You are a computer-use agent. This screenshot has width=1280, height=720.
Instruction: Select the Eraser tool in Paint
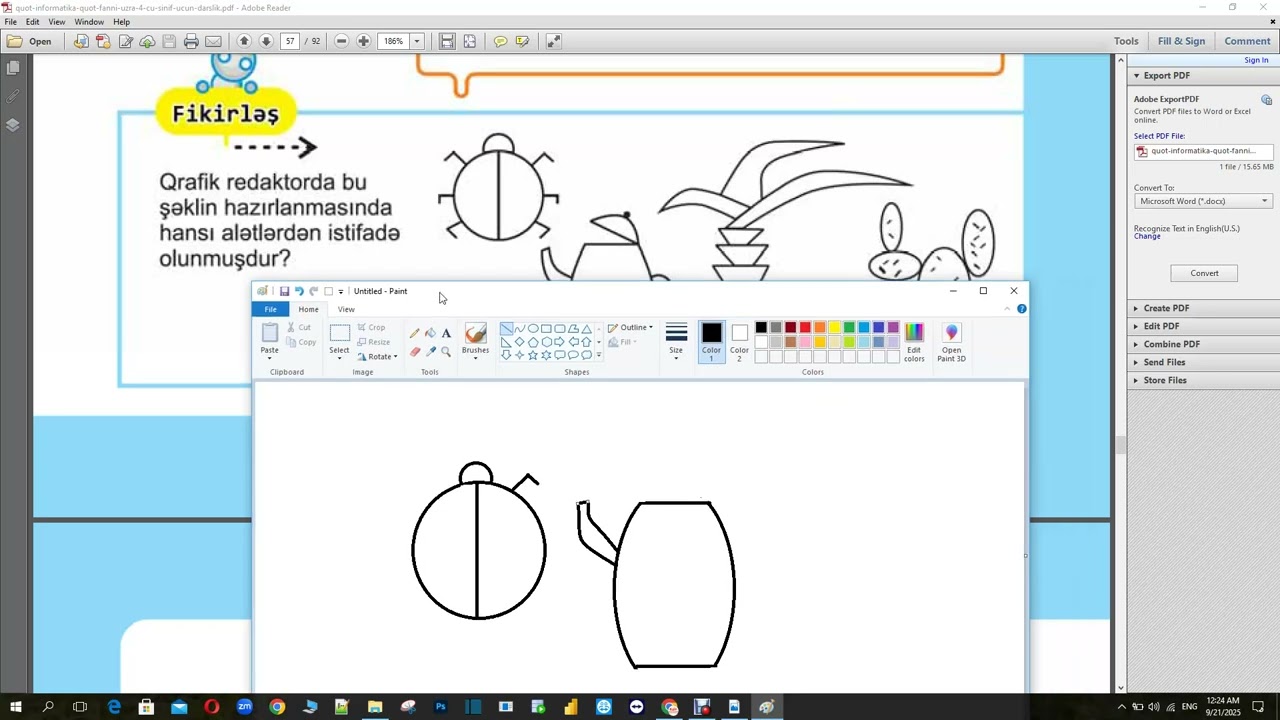[414, 351]
